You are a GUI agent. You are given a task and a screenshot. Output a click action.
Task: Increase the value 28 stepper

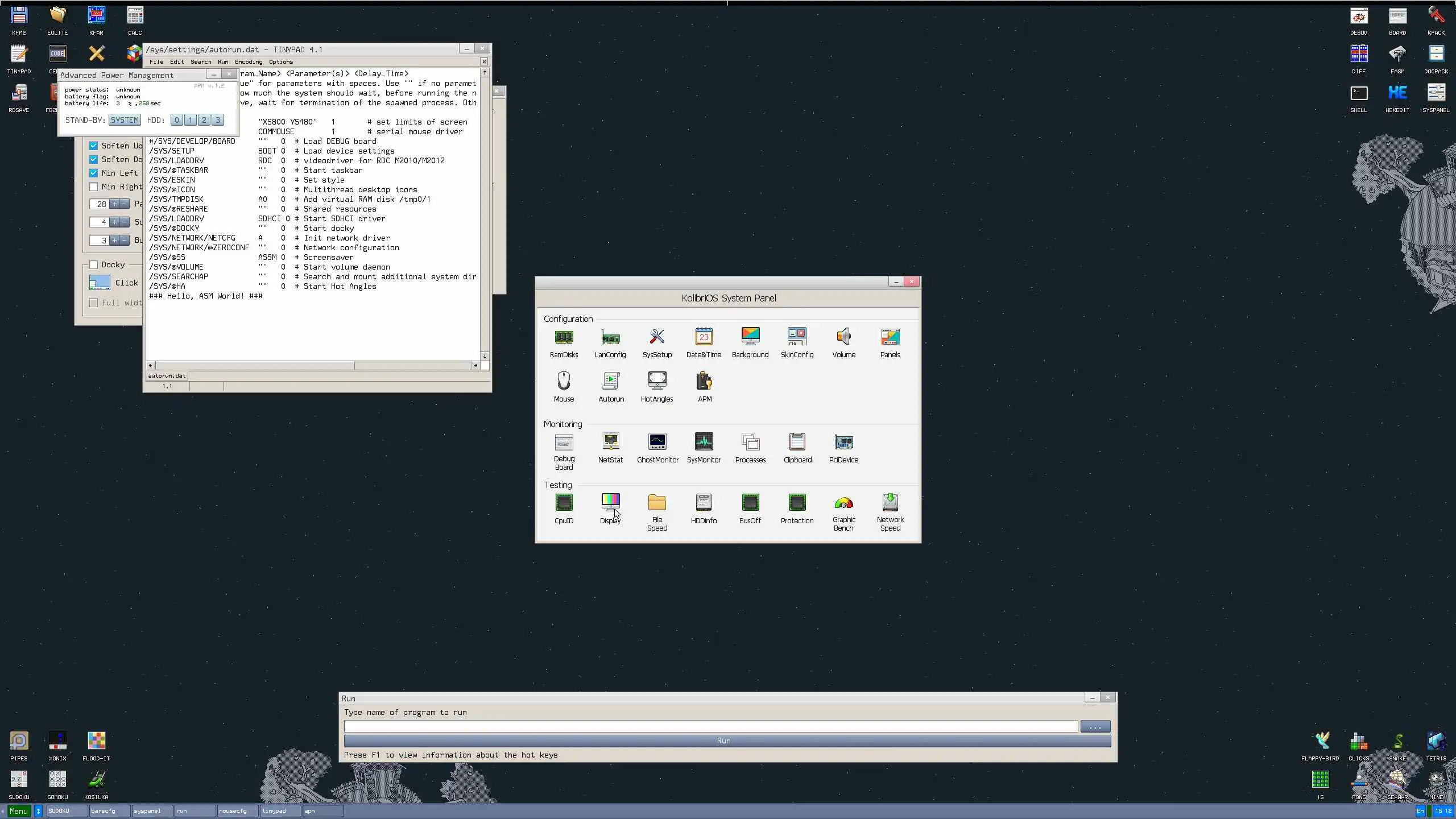[114, 204]
